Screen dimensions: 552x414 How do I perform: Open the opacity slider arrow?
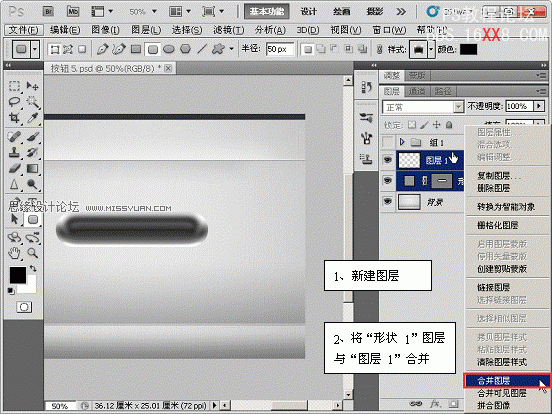539,106
